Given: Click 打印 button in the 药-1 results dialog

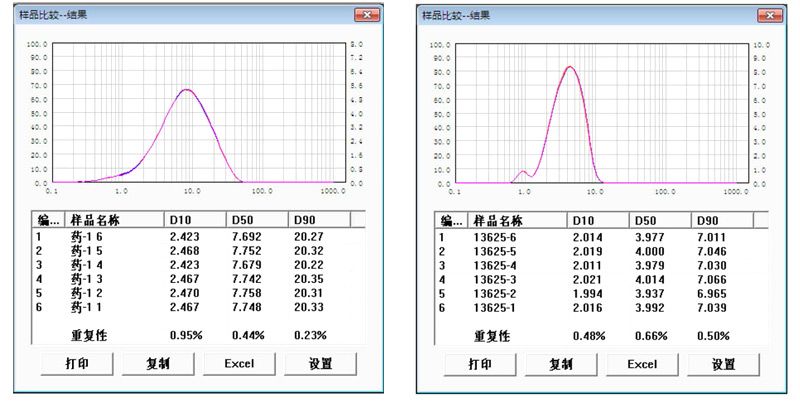Looking at the screenshot, I should point(75,364).
